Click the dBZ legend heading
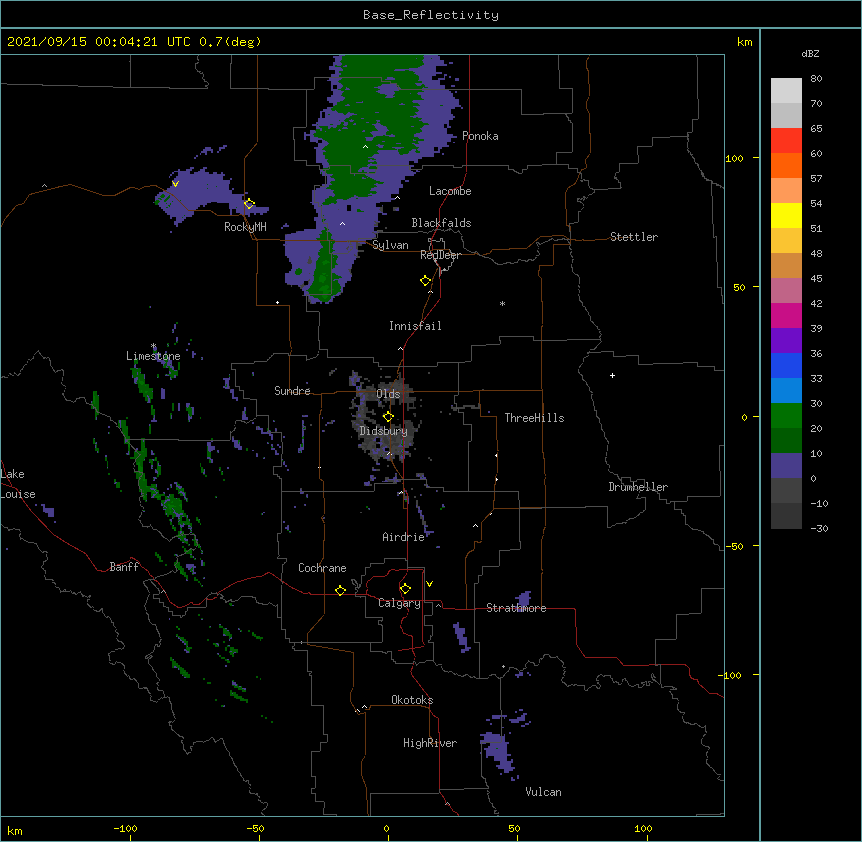862x842 pixels. (x=810, y=53)
